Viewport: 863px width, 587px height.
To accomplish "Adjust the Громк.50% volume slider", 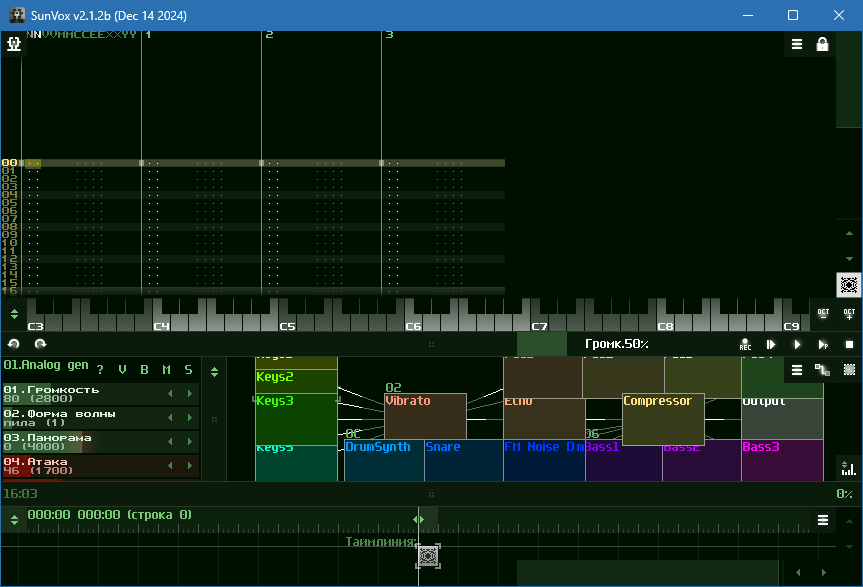I will point(616,344).
